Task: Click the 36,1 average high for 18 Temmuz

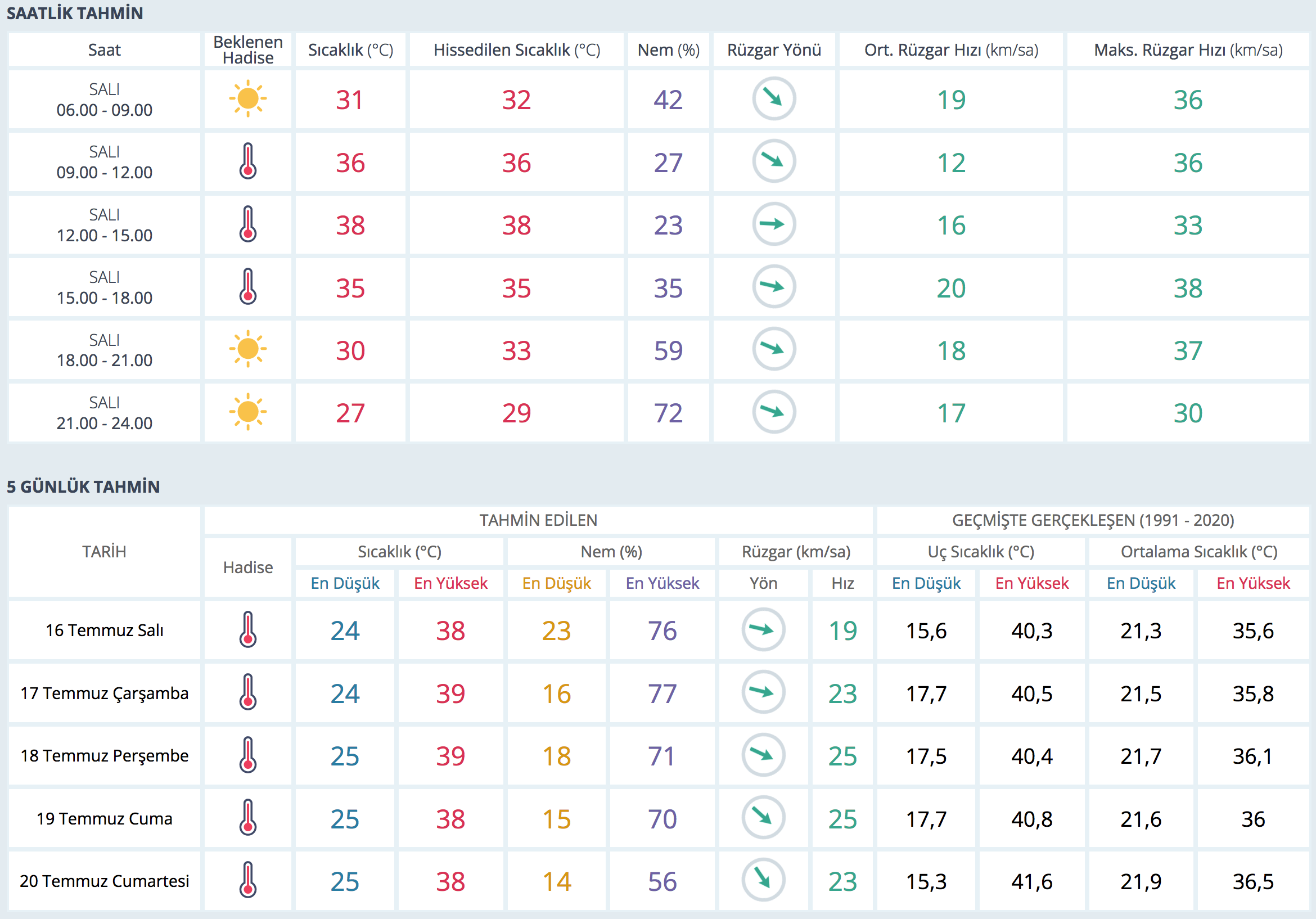Action: click(x=1253, y=756)
